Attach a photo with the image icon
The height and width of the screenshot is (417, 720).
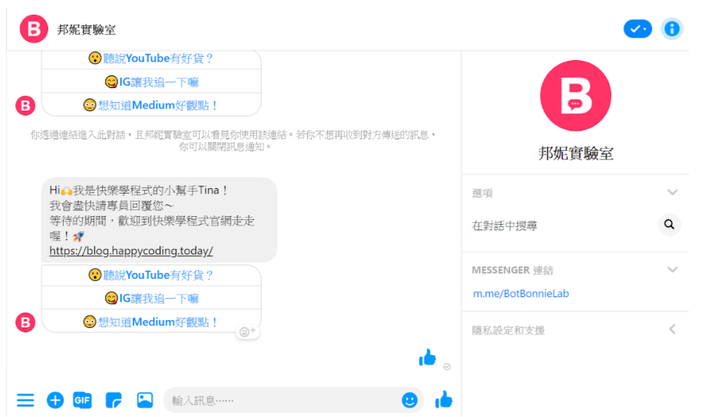[145, 400]
